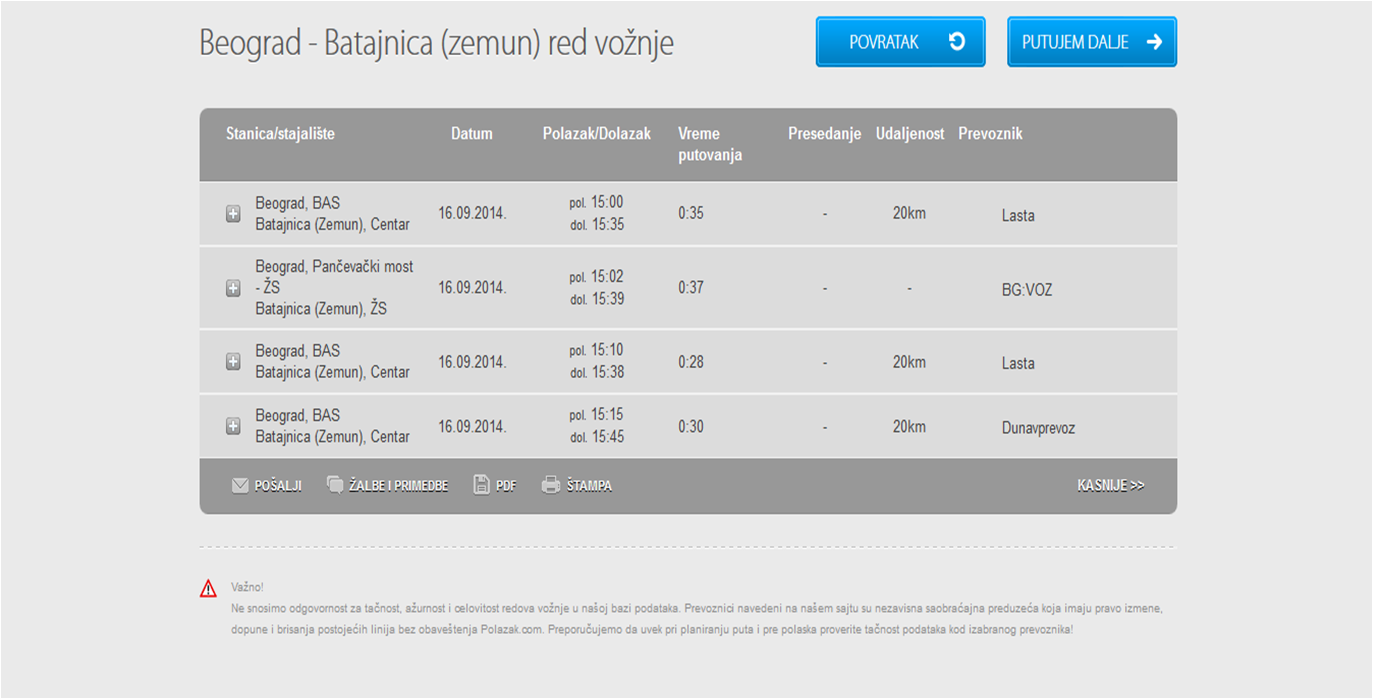Expand the 15:10 Lasta departure row

(x=233, y=362)
